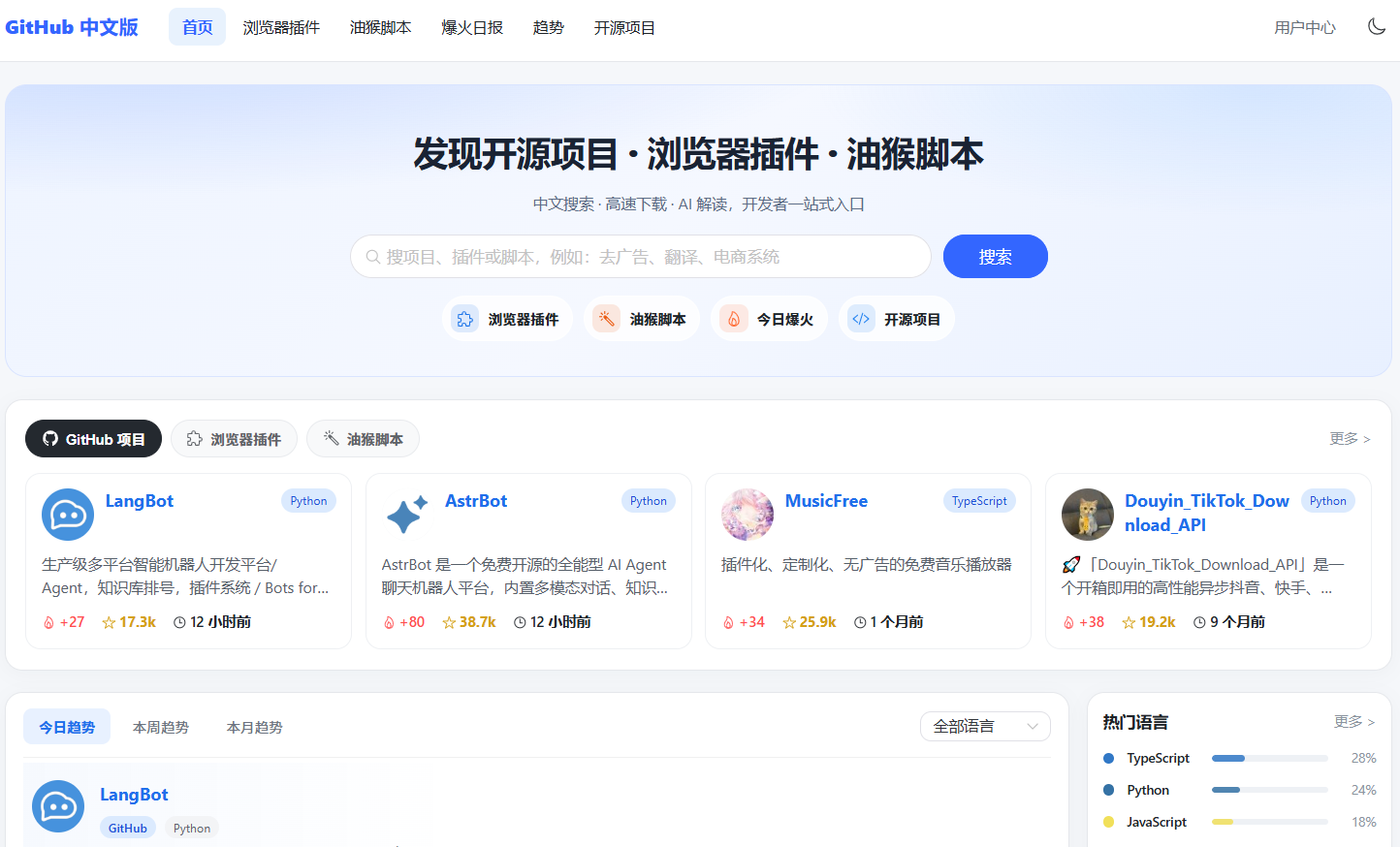Click the TypeScript 28% progress bar
Viewport: 1400px width, 847px height.
(1270, 759)
